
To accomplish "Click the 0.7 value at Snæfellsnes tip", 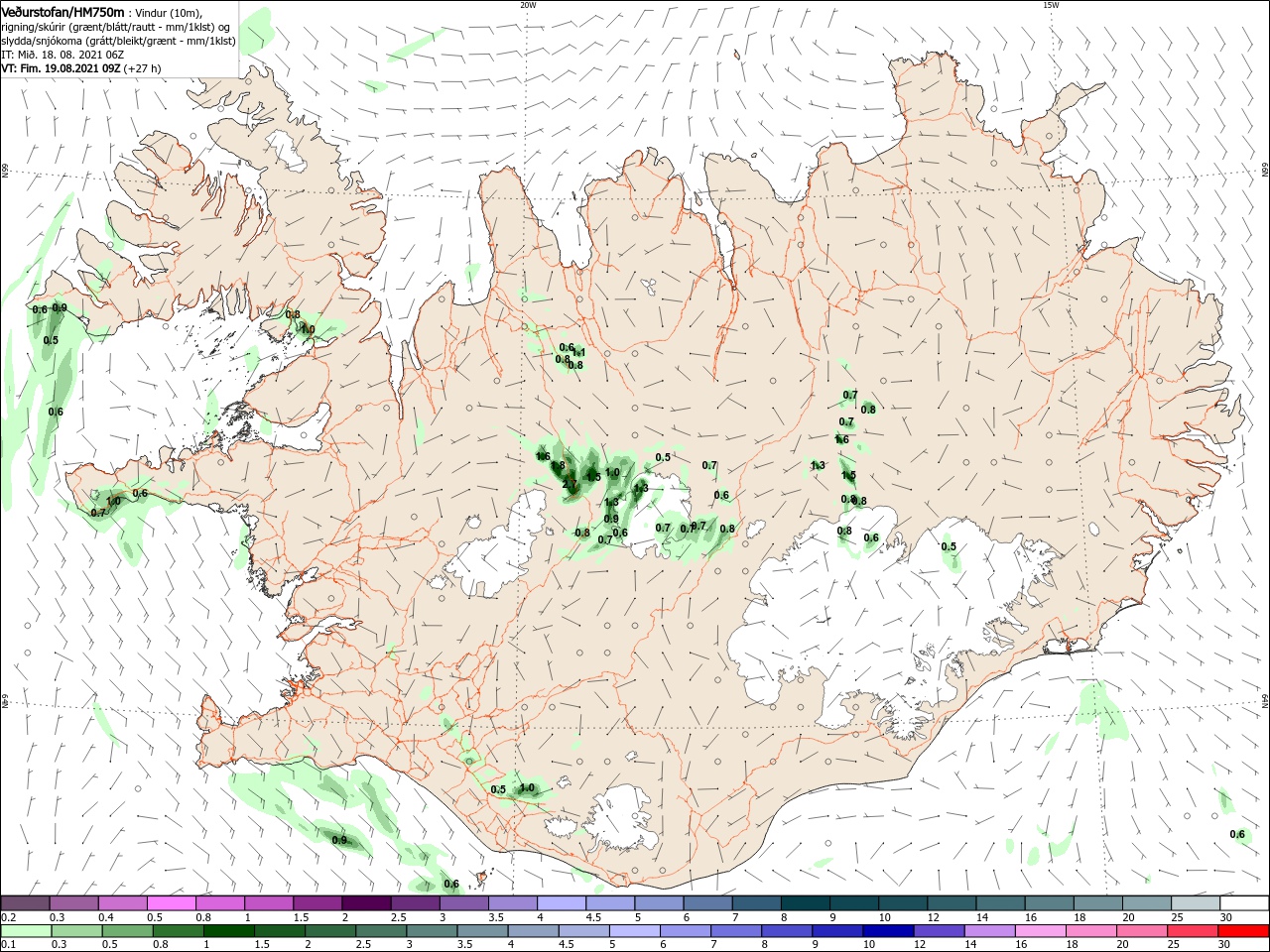I will 98,513.
